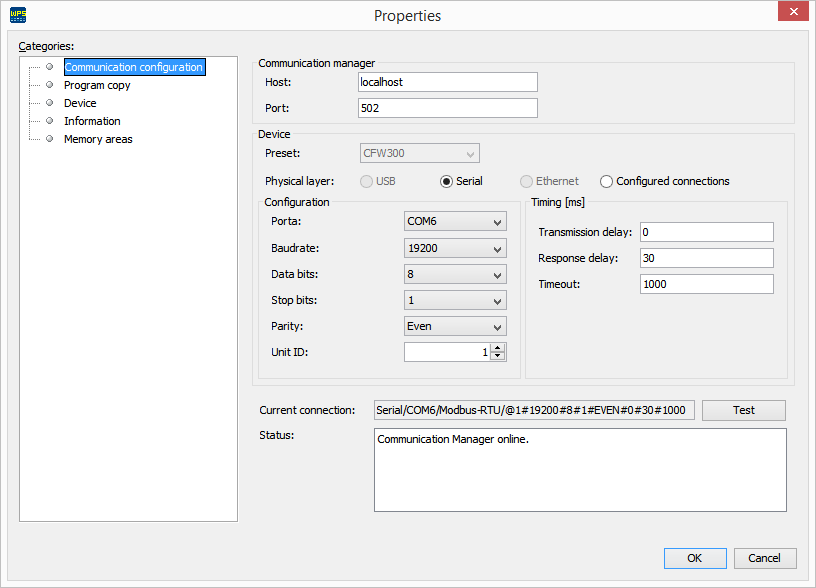
Task: Click the circle icon beside Device
Action: coord(48,103)
